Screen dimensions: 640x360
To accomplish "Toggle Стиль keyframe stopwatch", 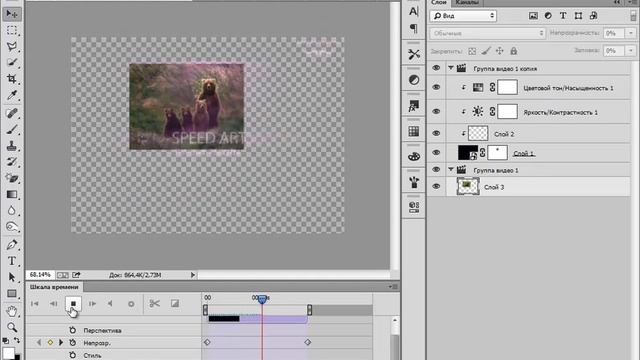I will pyautogui.click(x=73, y=355).
